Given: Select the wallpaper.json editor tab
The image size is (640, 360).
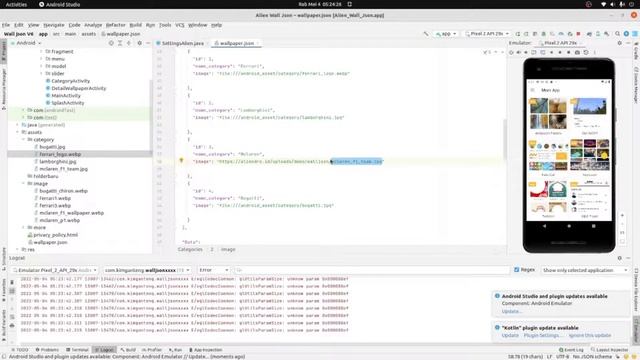Looking at the screenshot, I should point(236,43).
